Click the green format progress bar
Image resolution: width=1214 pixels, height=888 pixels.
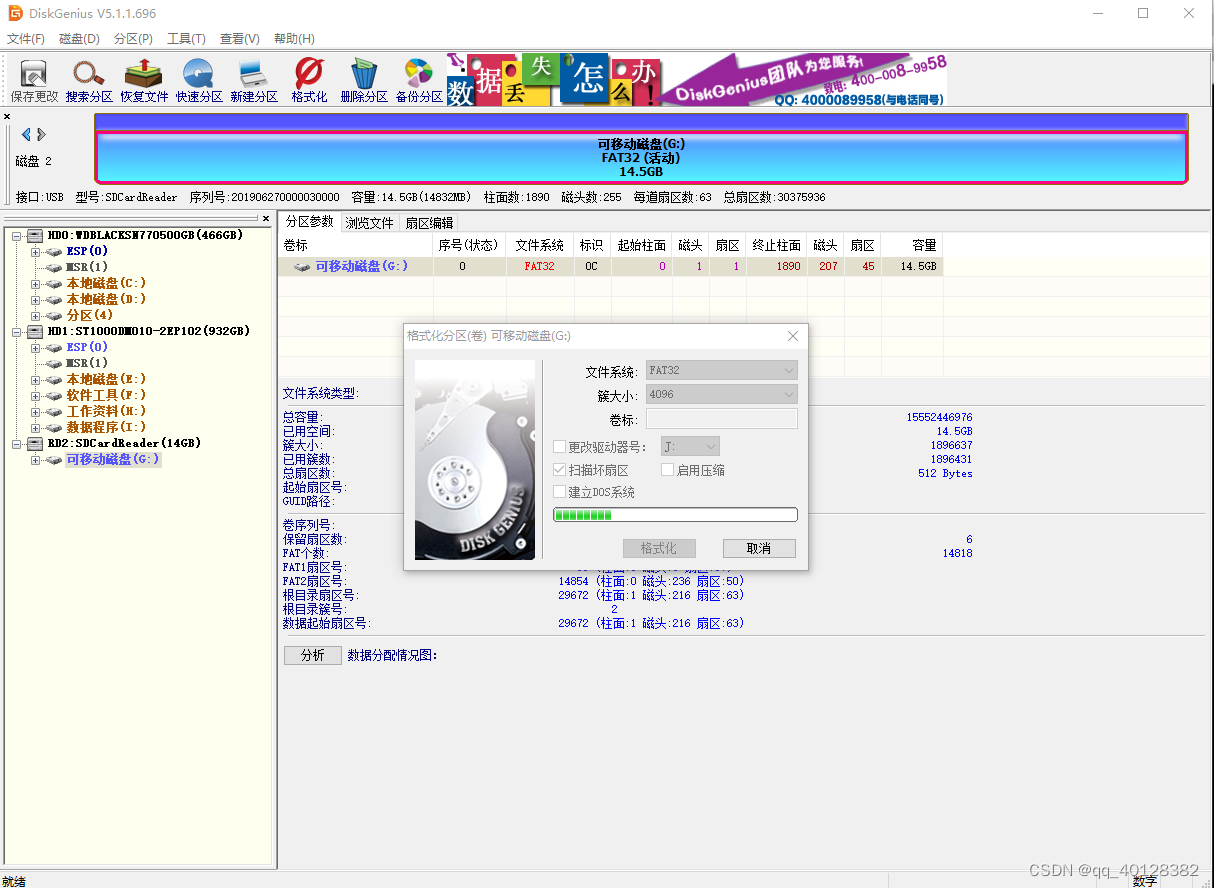pyautogui.click(x=675, y=515)
